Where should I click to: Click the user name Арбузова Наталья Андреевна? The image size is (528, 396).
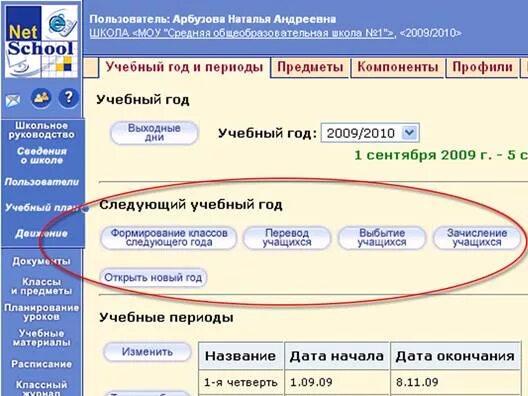tap(254, 19)
